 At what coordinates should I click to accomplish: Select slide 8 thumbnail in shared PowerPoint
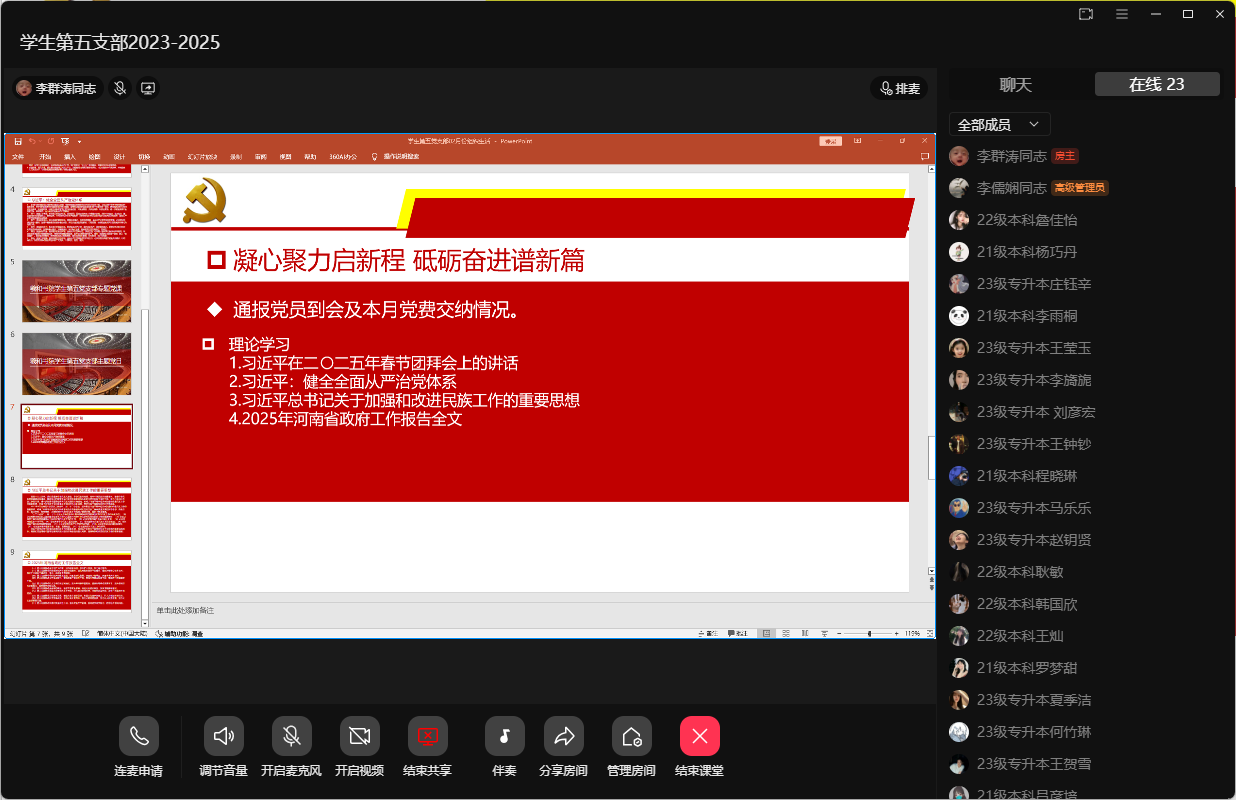(77, 509)
